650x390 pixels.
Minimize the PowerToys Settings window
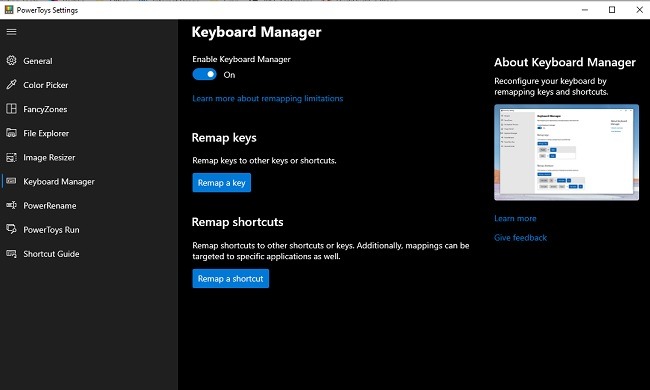[x=585, y=10]
